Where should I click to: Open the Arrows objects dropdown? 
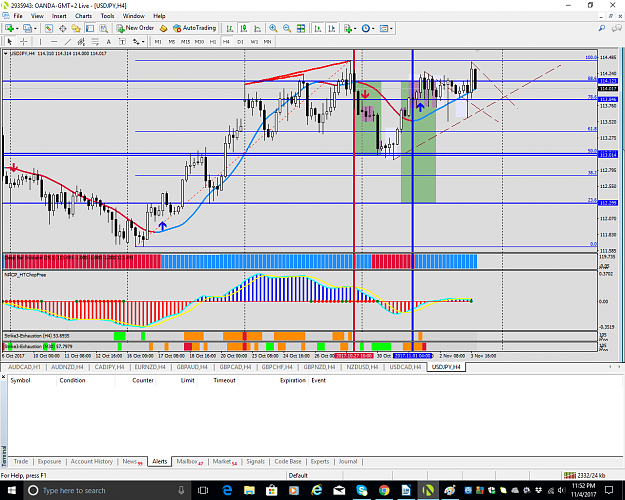(x=138, y=41)
